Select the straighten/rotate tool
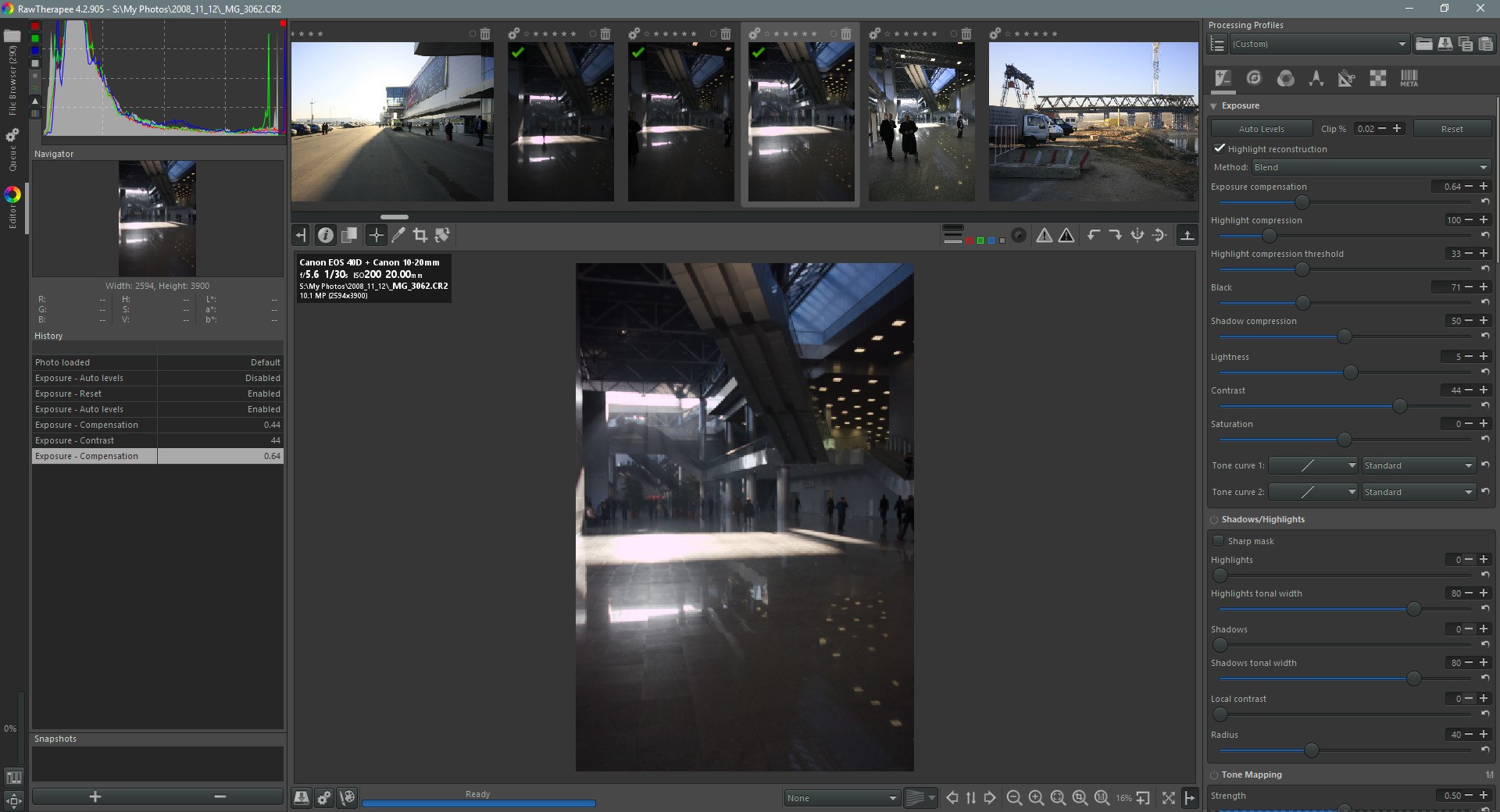Screen dimensions: 1500x812 442,235
